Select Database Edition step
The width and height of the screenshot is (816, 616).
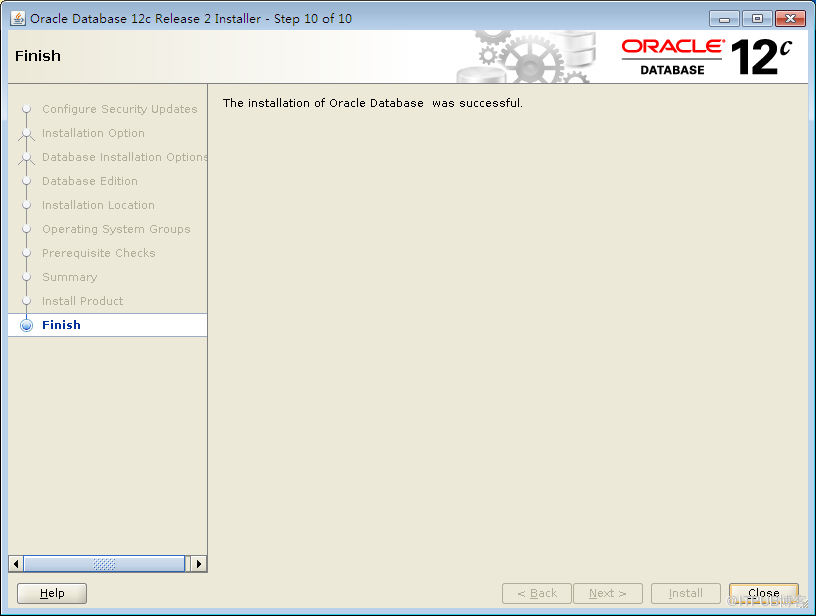tap(90, 181)
